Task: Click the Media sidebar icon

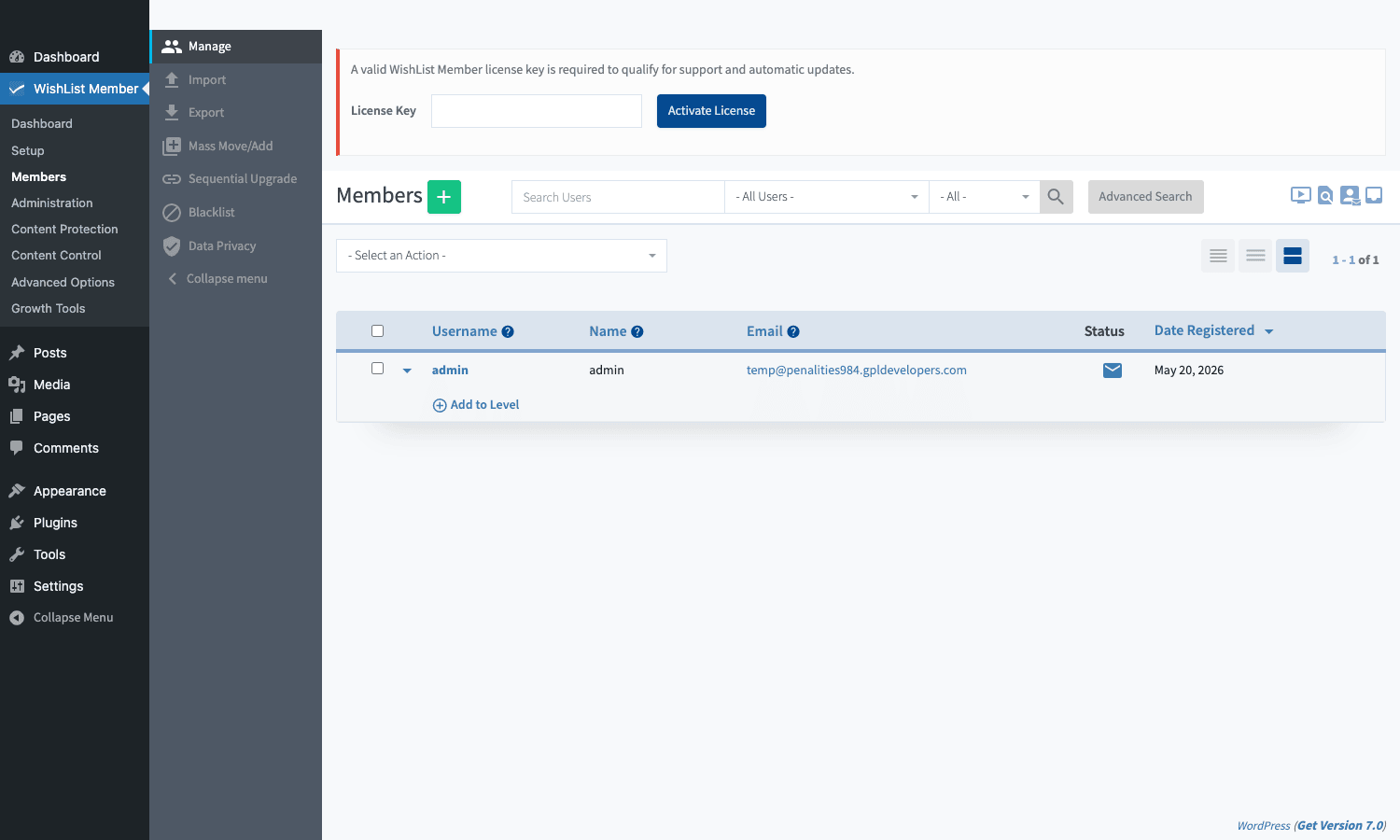Action: pyautogui.click(x=17, y=385)
